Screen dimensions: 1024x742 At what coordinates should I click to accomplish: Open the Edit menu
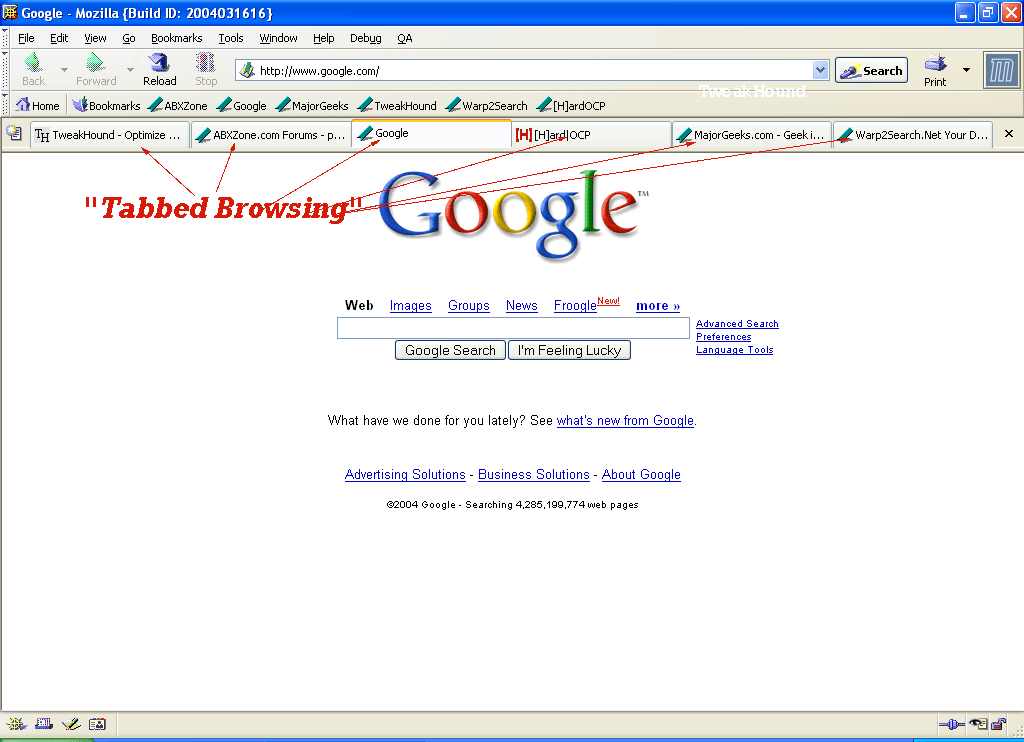coord(59,38)
